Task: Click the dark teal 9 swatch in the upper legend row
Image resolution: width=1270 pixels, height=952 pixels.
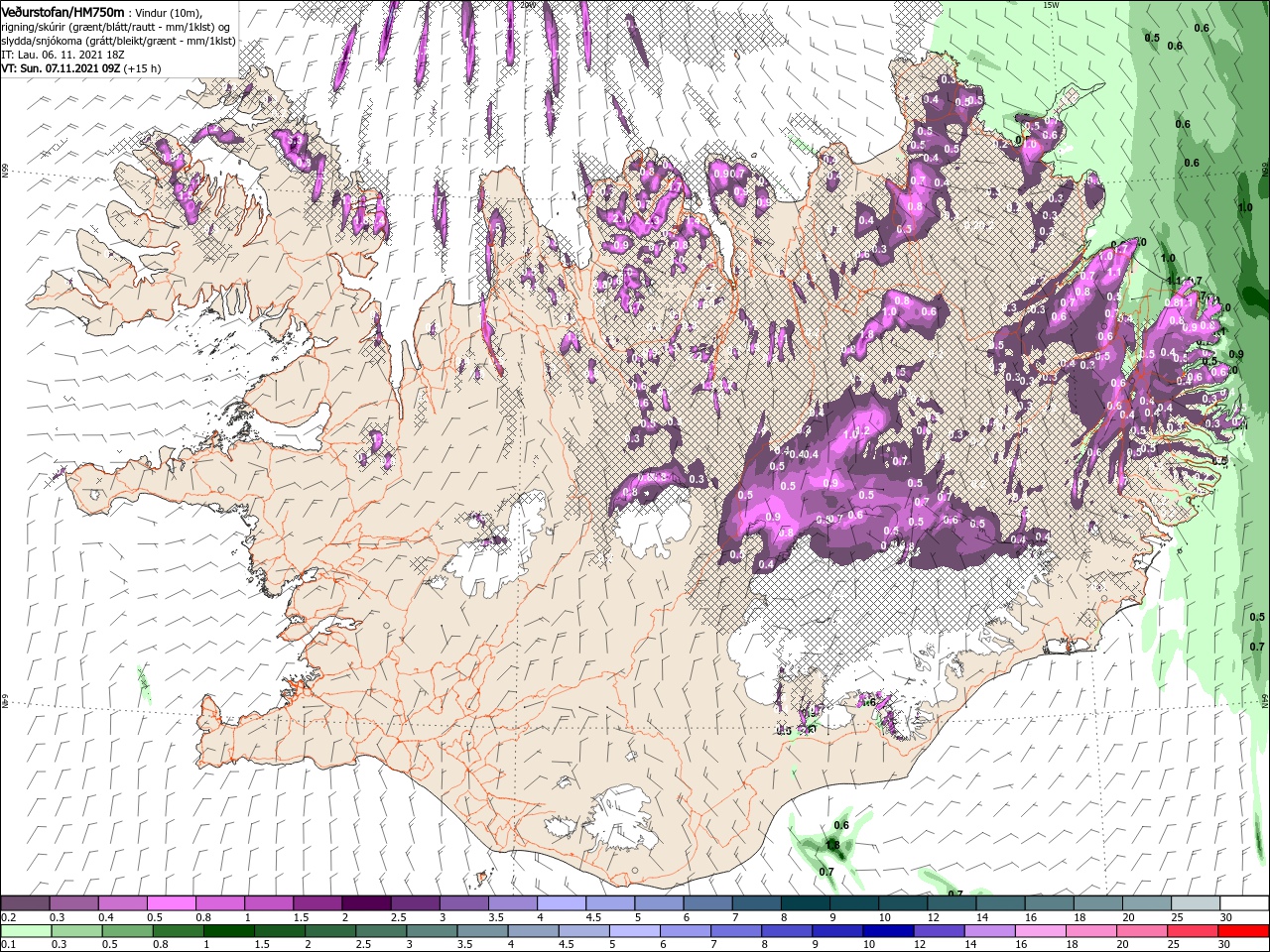Action: click(x=853, y=903)
